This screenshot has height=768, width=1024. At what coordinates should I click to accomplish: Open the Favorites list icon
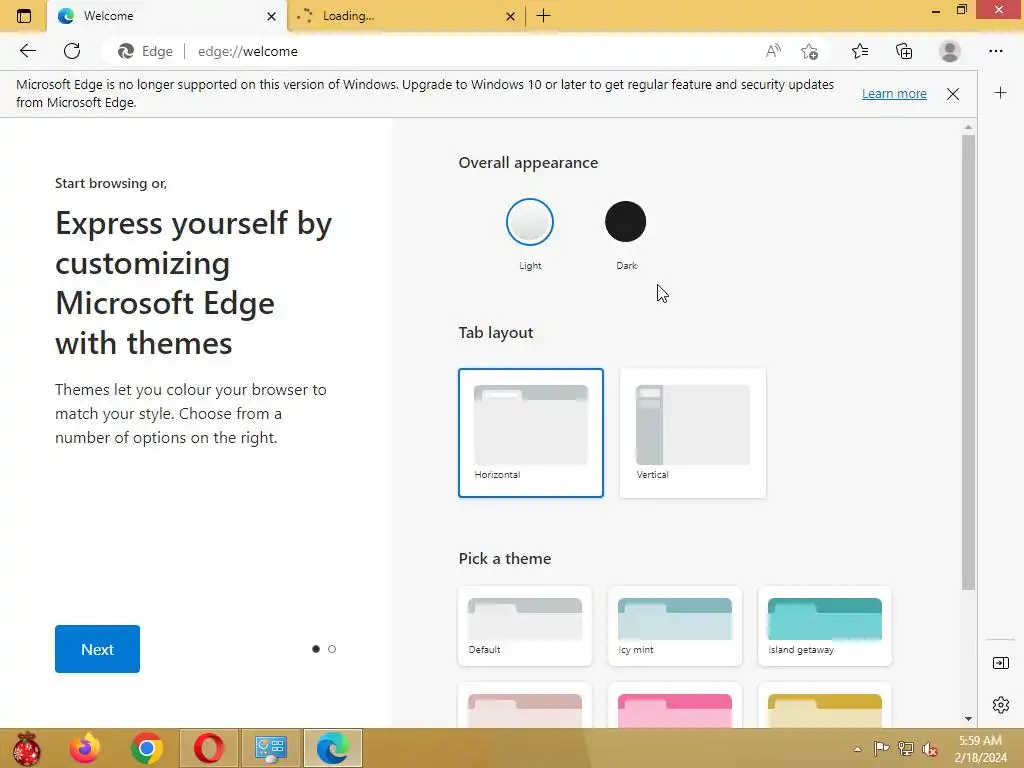click(x=860, y=51)
